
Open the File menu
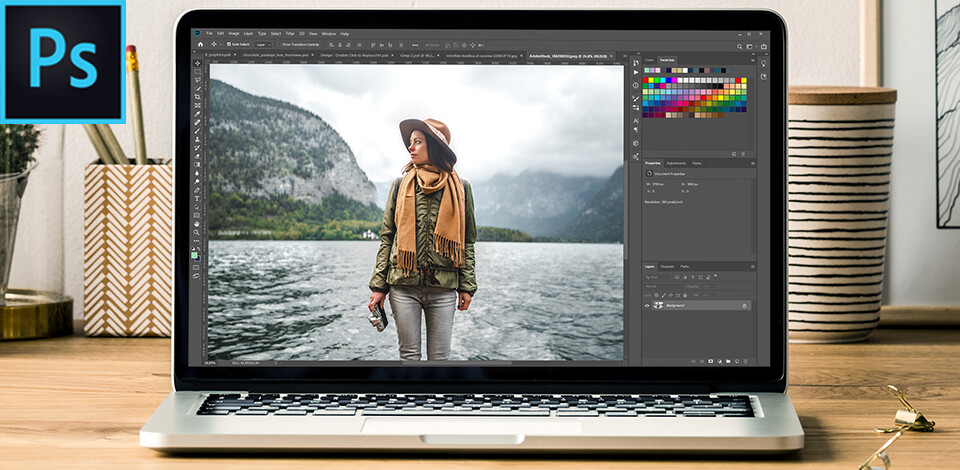[x=209, y=34]
